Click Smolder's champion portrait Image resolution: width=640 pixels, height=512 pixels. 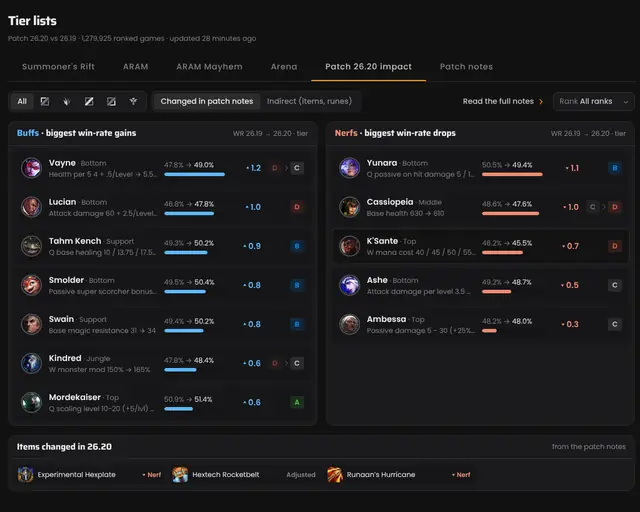[x=31, y=285]
